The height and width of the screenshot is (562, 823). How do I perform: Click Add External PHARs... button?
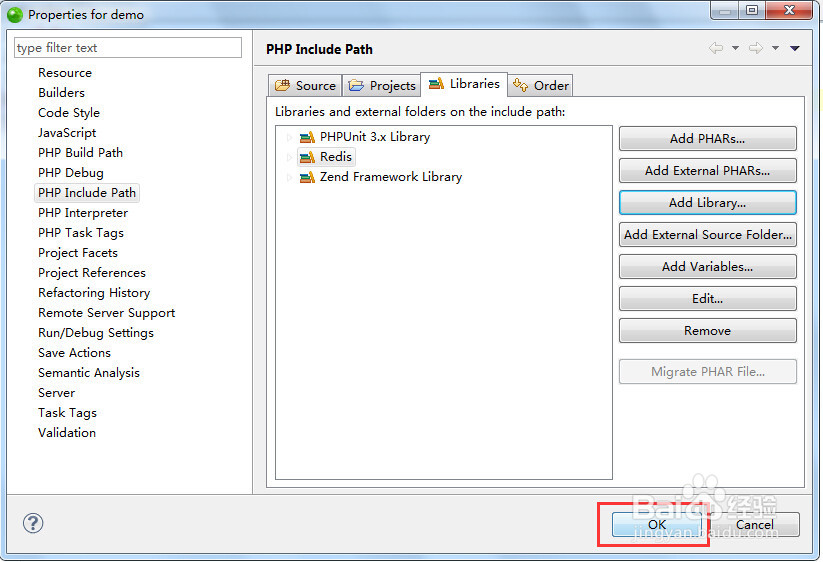click(708, 171)
